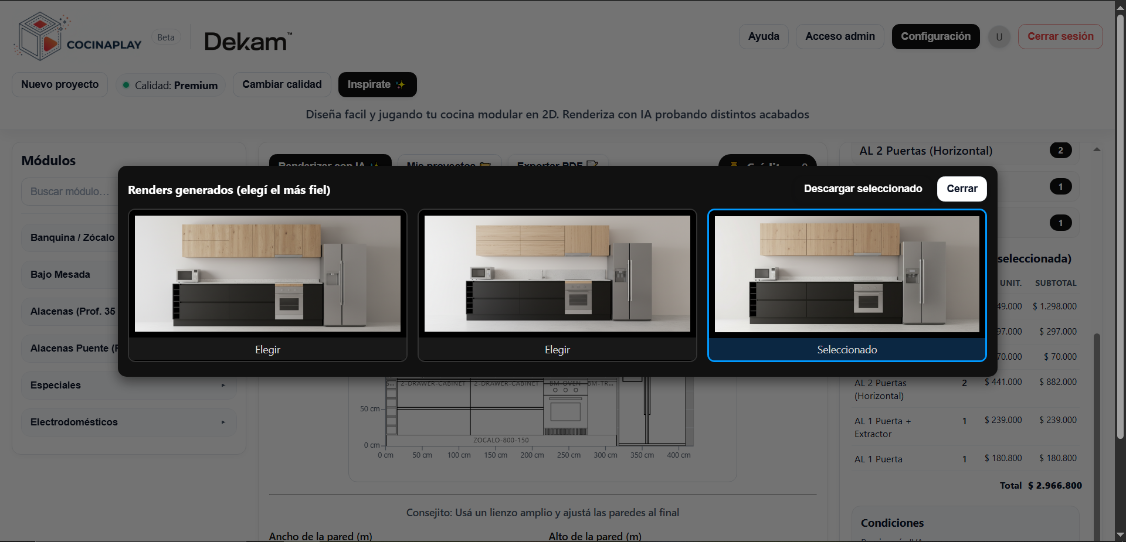Image resolution: width=1126 pixels, height=542 pixels.
Task: Select the first render's Elegir option
Action: pos(268,350)
